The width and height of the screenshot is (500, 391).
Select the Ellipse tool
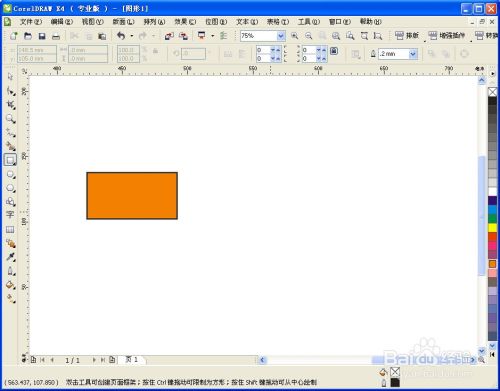coord(10,174)
